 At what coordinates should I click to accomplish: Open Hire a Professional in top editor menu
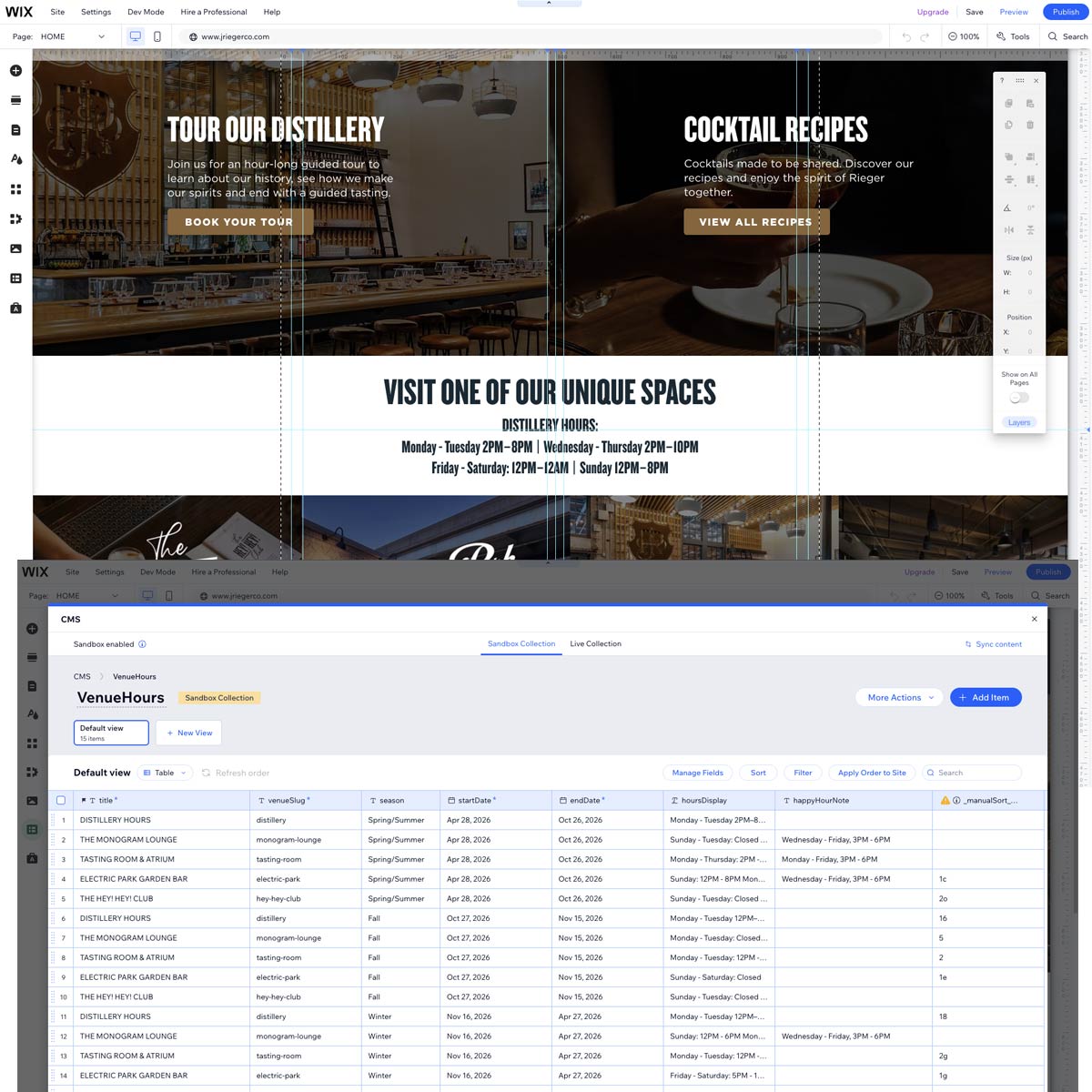coord(214,12)
